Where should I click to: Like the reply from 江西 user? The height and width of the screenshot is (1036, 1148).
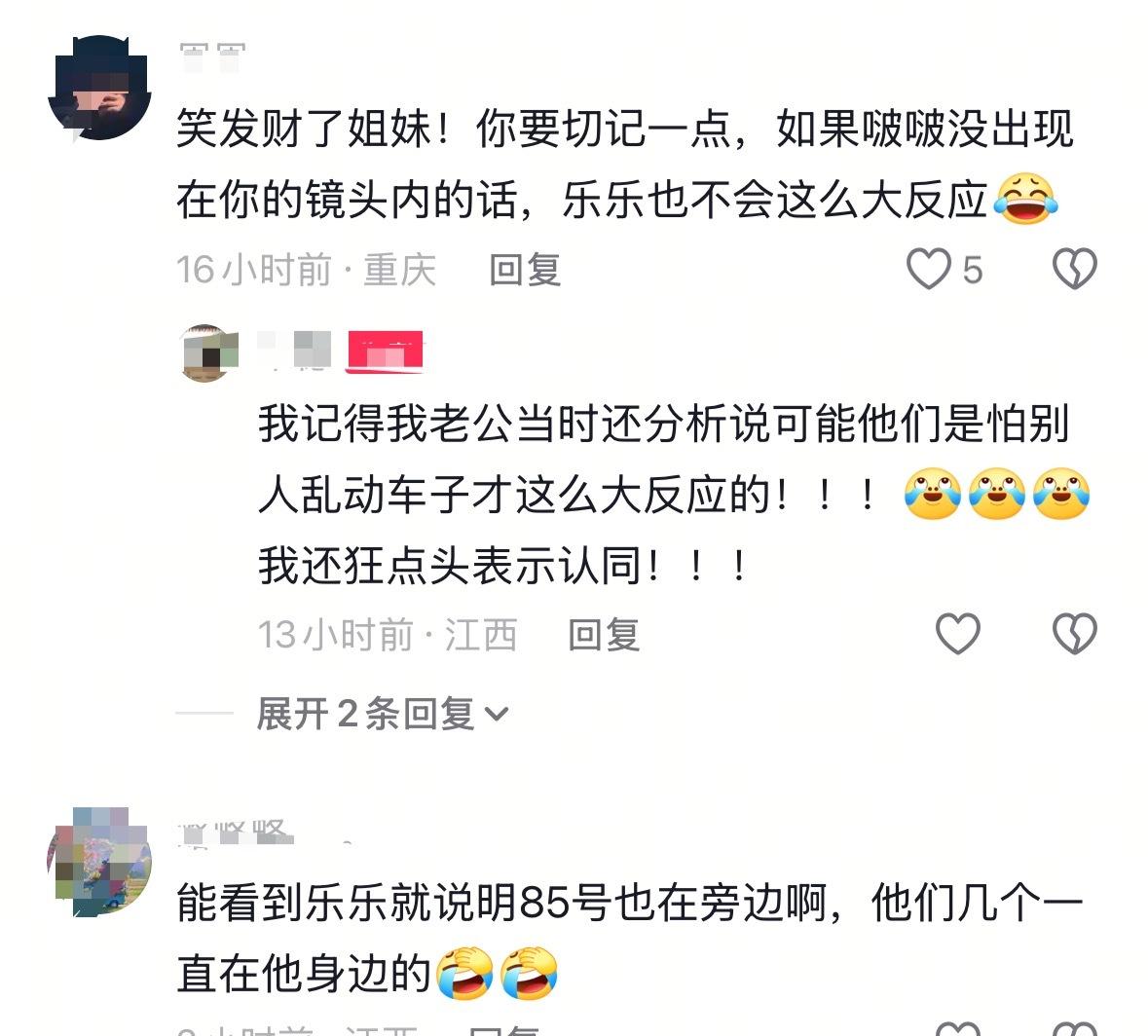958,633
